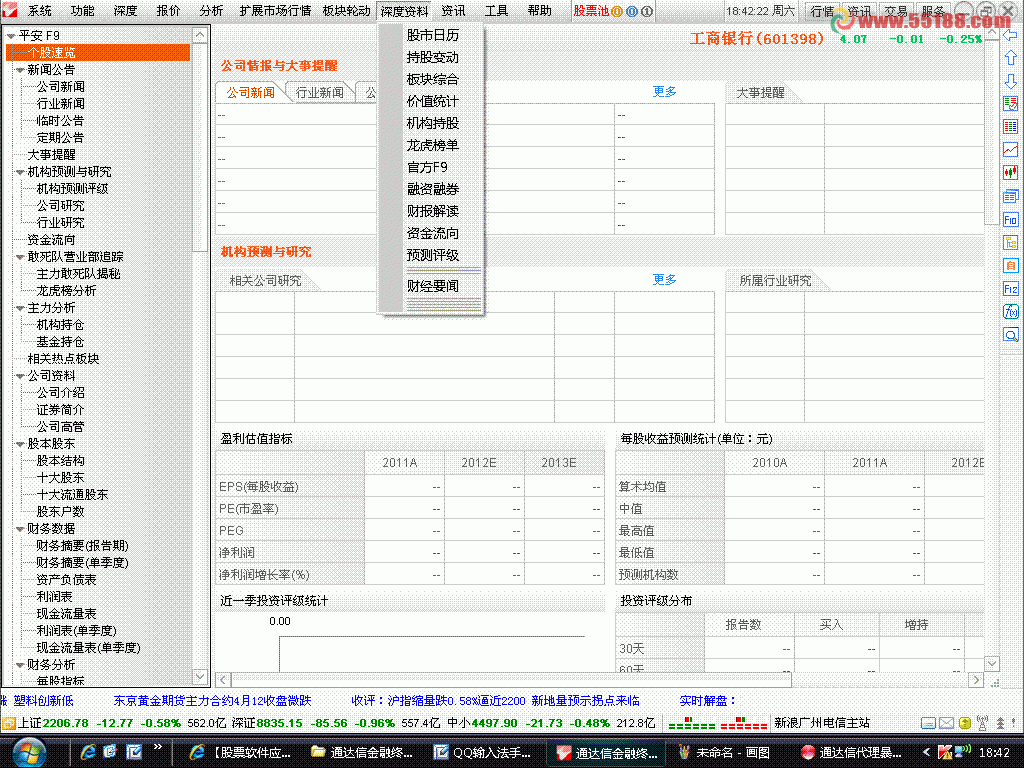Click the tree panel scroll up arrow
The height and width of the screenshot is (768, 1024).
pos(200,35)
